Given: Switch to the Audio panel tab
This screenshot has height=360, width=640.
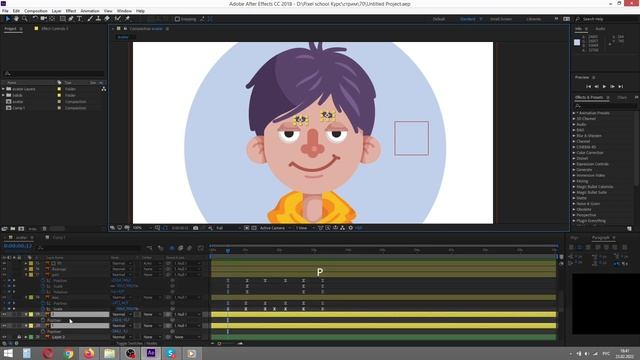Looking at the screenshot, I should point(600,29).
